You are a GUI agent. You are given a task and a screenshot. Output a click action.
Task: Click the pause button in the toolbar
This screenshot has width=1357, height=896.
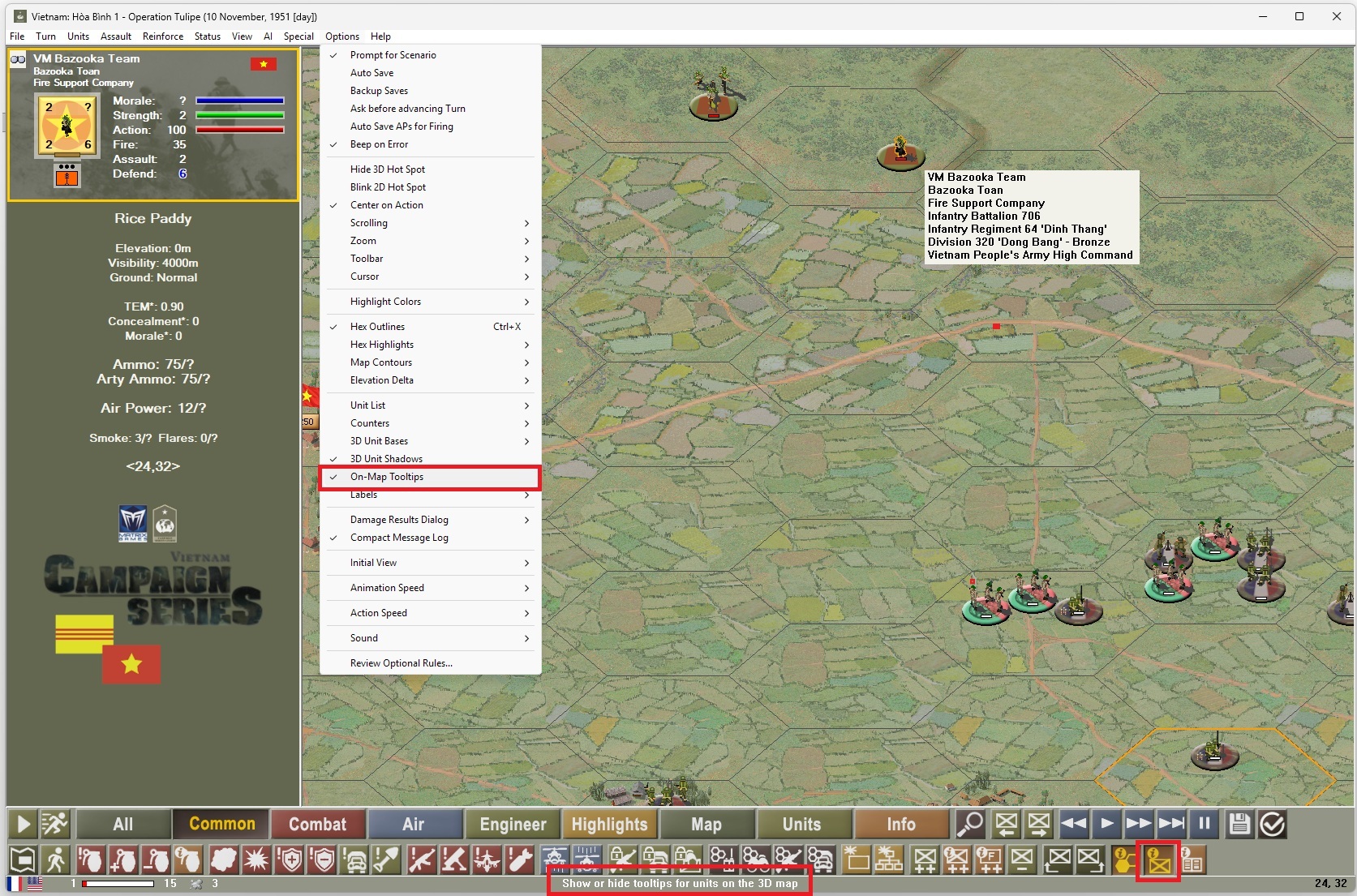pyautogui.click(x=1203, y=824)
